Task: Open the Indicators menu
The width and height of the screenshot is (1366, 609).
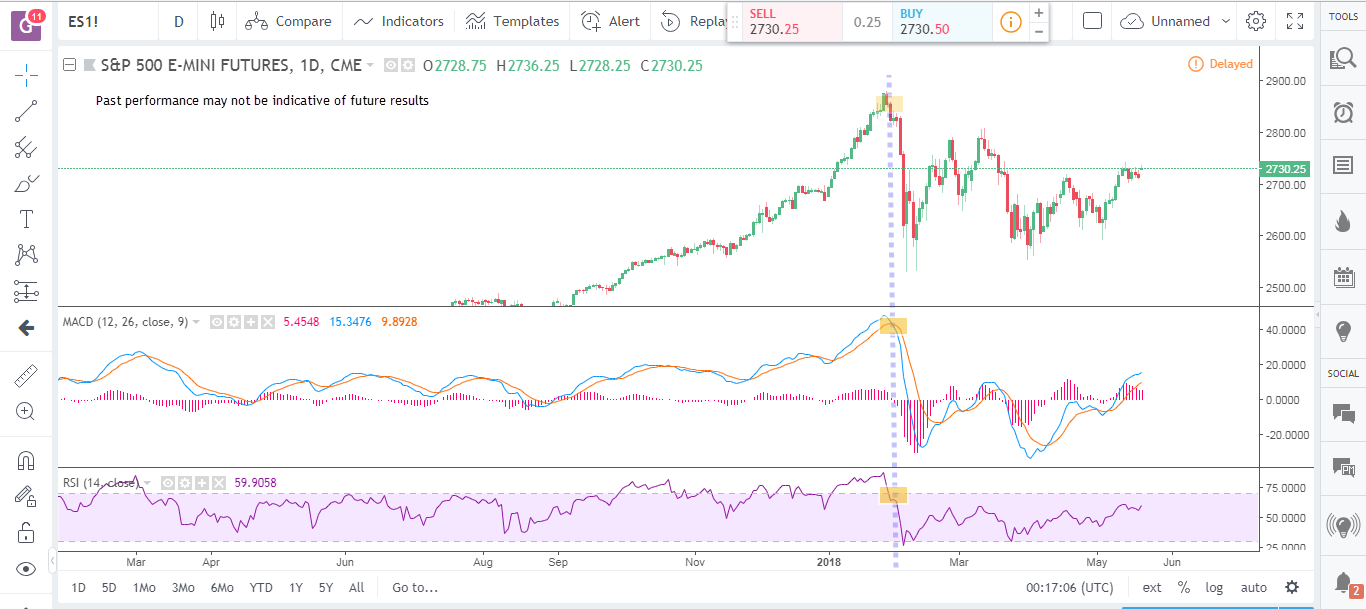Action: [398, 21]
